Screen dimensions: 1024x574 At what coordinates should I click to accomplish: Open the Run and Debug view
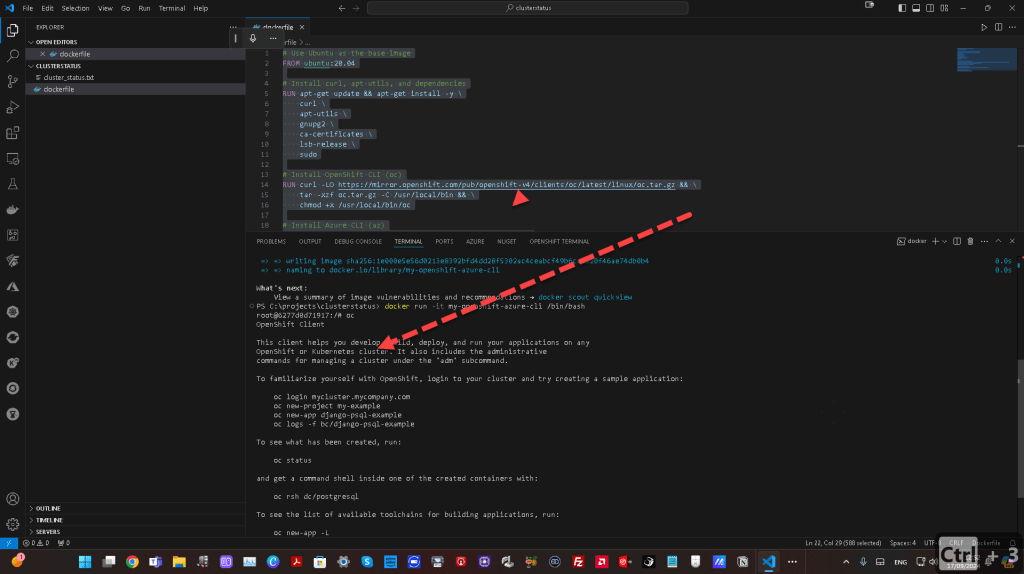click(x=12, y=107)
